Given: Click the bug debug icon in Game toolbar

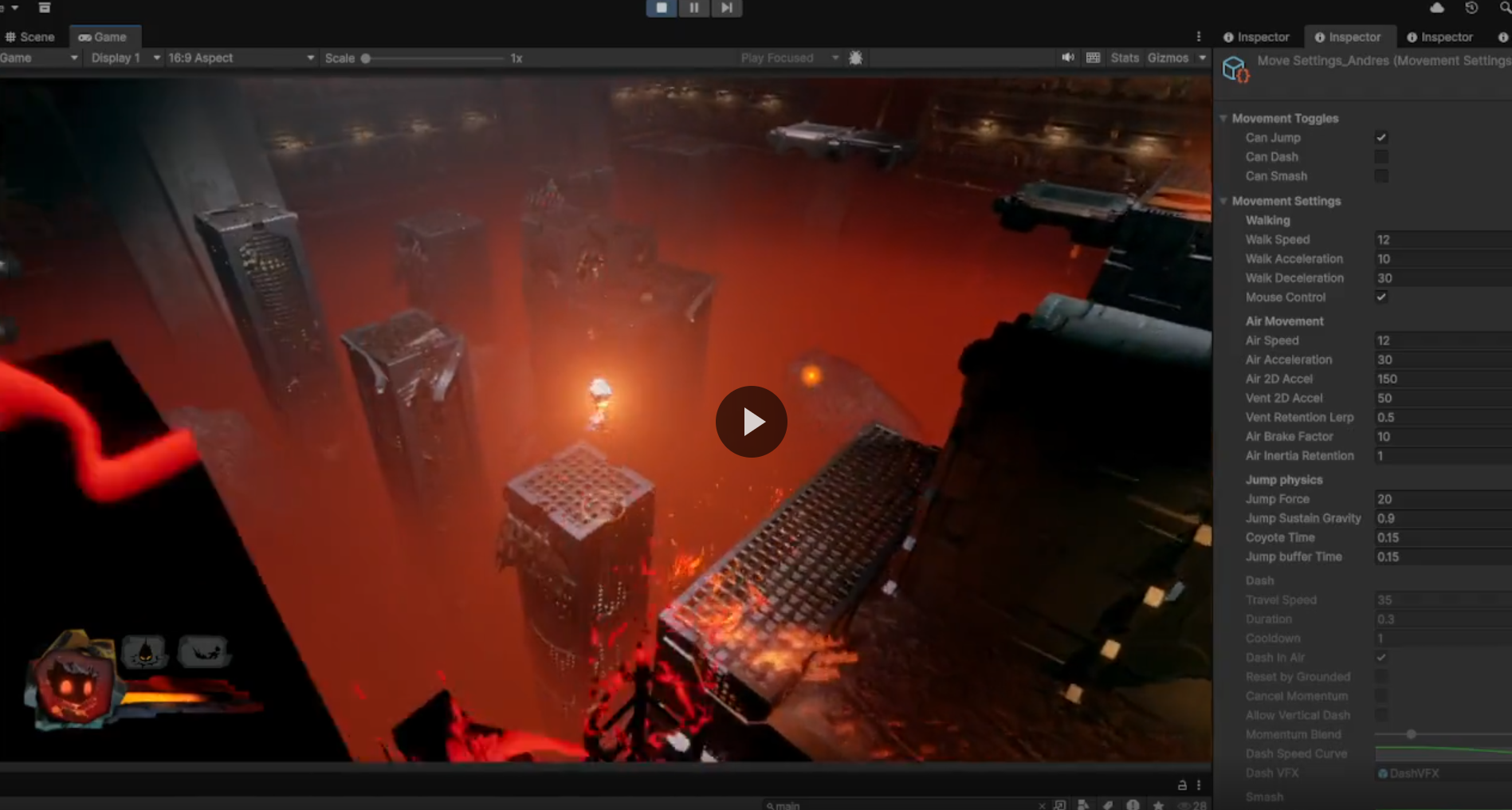Looking at the screenshot, I should point(856,58).
